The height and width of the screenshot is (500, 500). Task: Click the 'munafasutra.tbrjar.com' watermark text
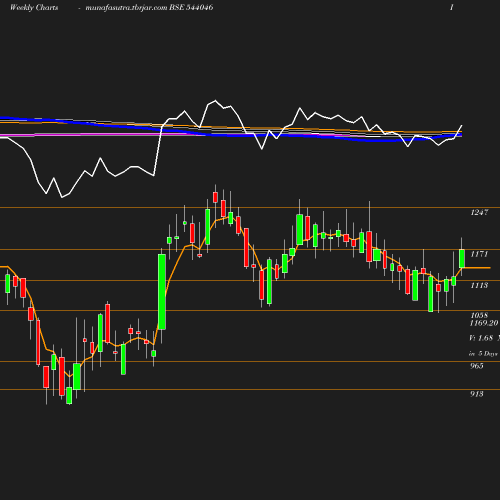tap(126, 7)
